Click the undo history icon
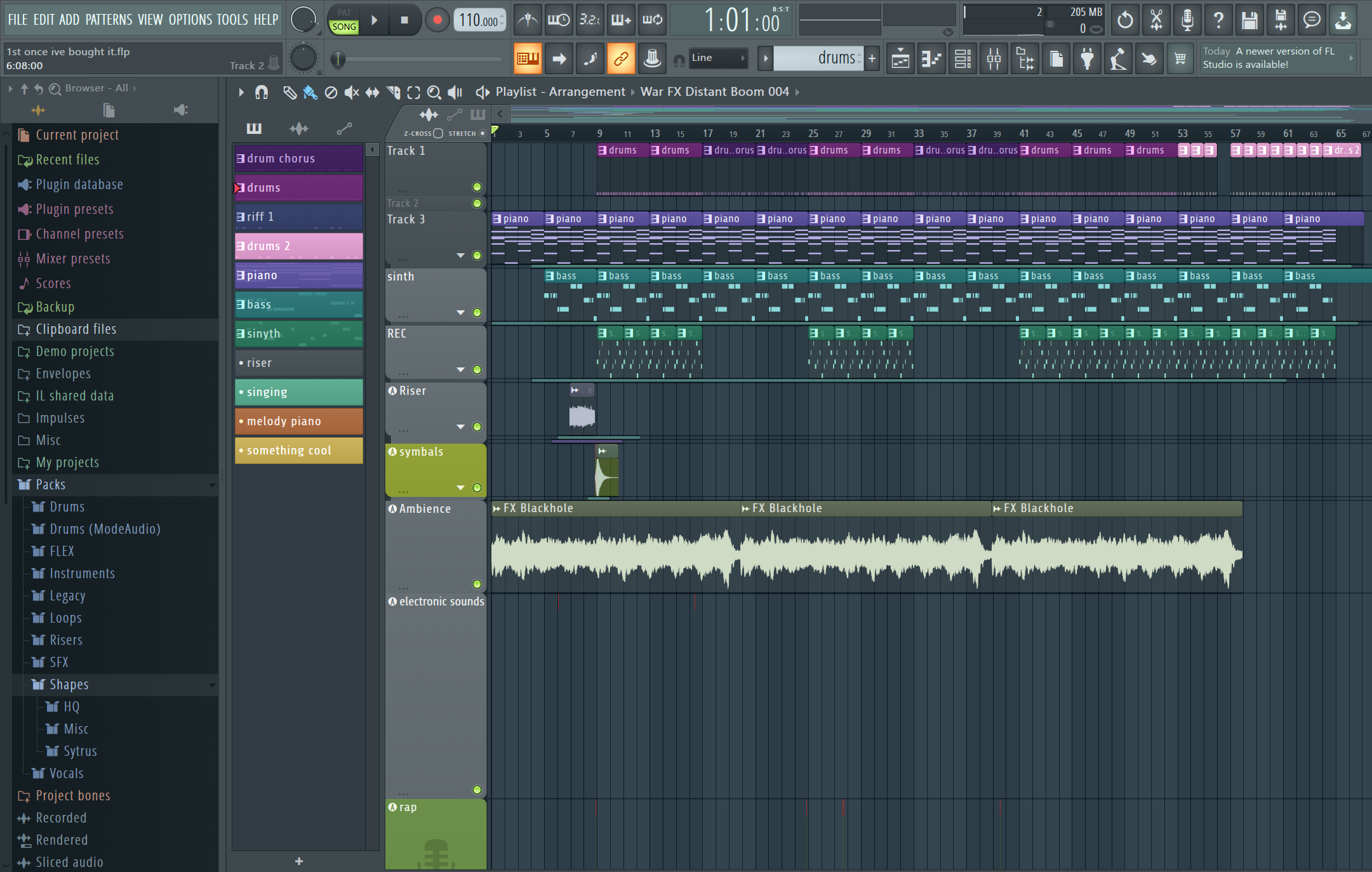The width and height of the screenshot is (1372, 872). [x=1125, y=20]
